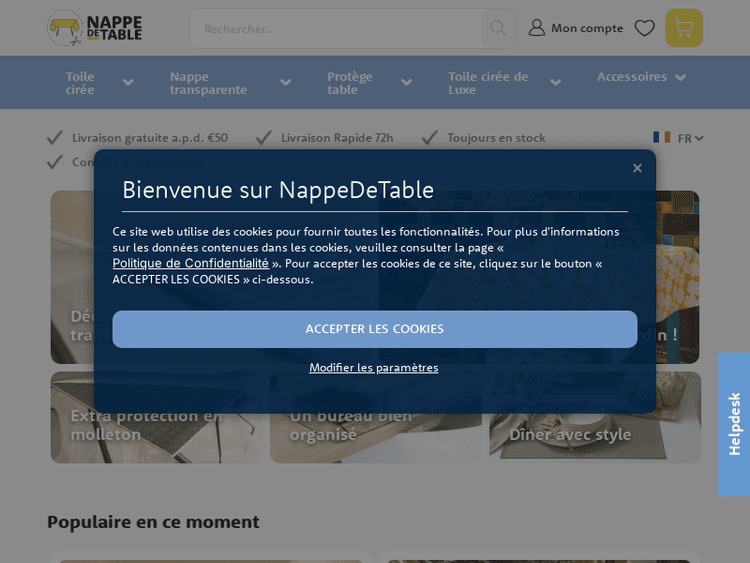Click the NappeDeTable logo
This screenshot has width=750, height=563.
pyautogui.click(x=95, y=28)
